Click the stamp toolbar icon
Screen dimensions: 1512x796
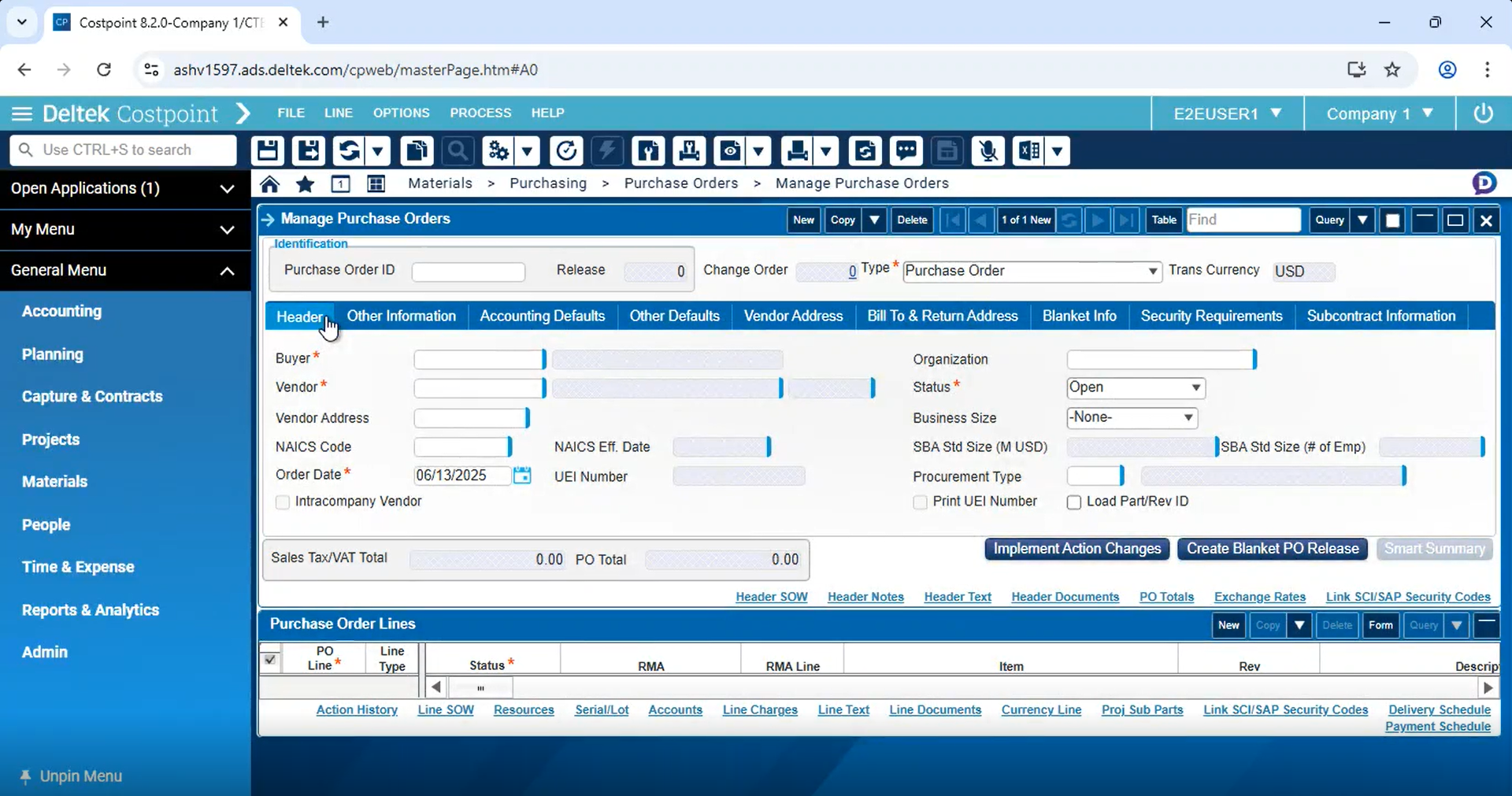coord(689,150)
